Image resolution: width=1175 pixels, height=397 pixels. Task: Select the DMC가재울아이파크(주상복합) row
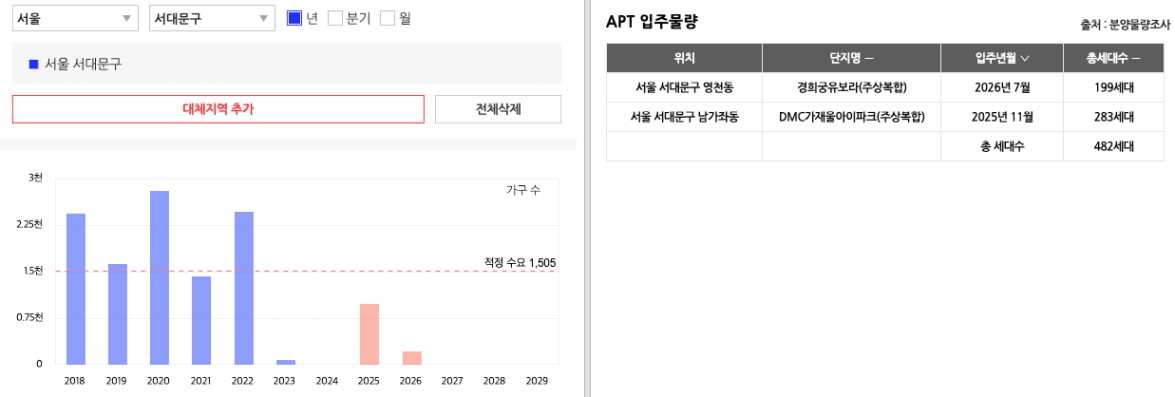[x=884, y=117]
